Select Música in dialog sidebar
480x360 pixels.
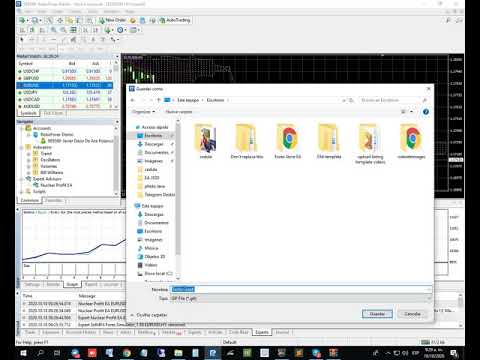pos(148,248)
